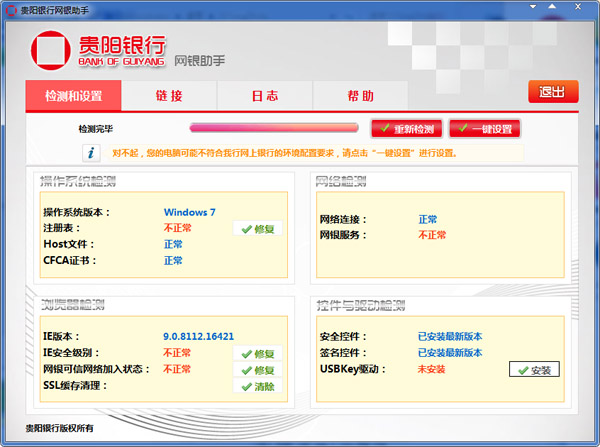The width and height of the screenshot is (600, 447).
Task: Click the Host文件 status '正常'
Action: tap(173, 244)
